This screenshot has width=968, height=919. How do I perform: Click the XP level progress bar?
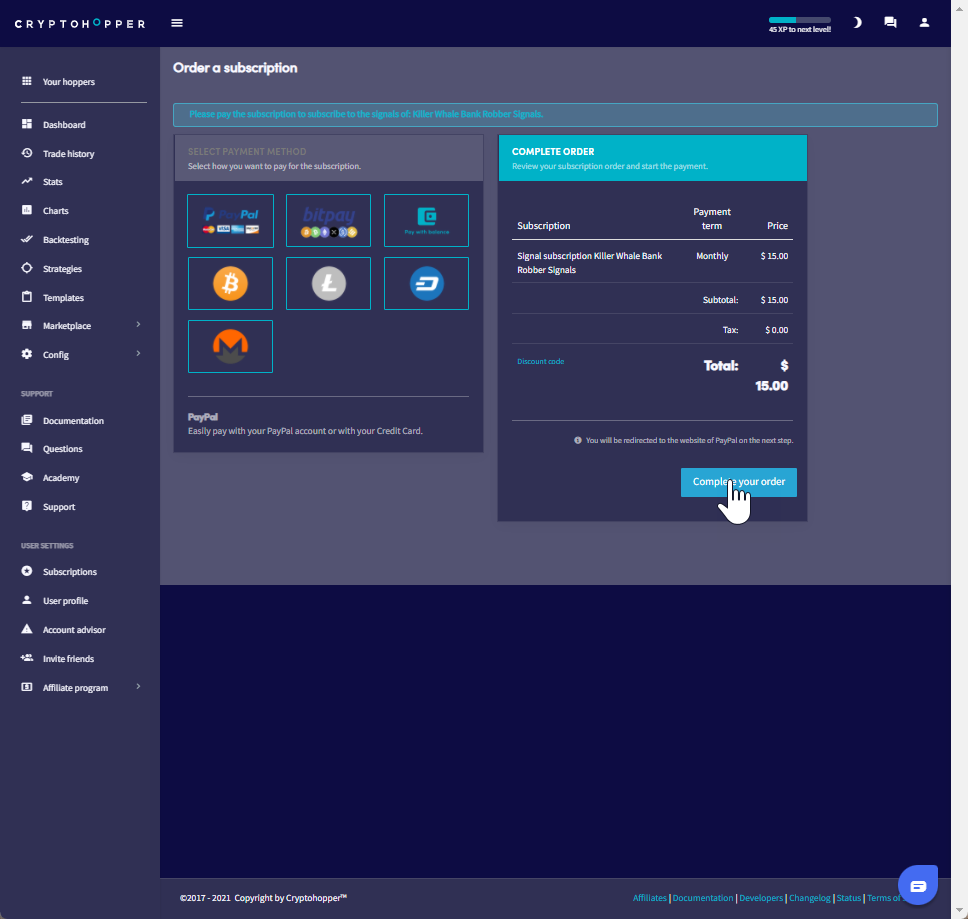[x=799, y=20]
